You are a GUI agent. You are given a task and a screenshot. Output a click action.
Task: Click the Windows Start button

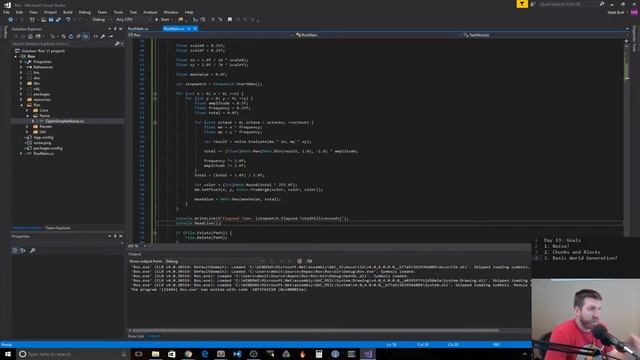(8, 354)
